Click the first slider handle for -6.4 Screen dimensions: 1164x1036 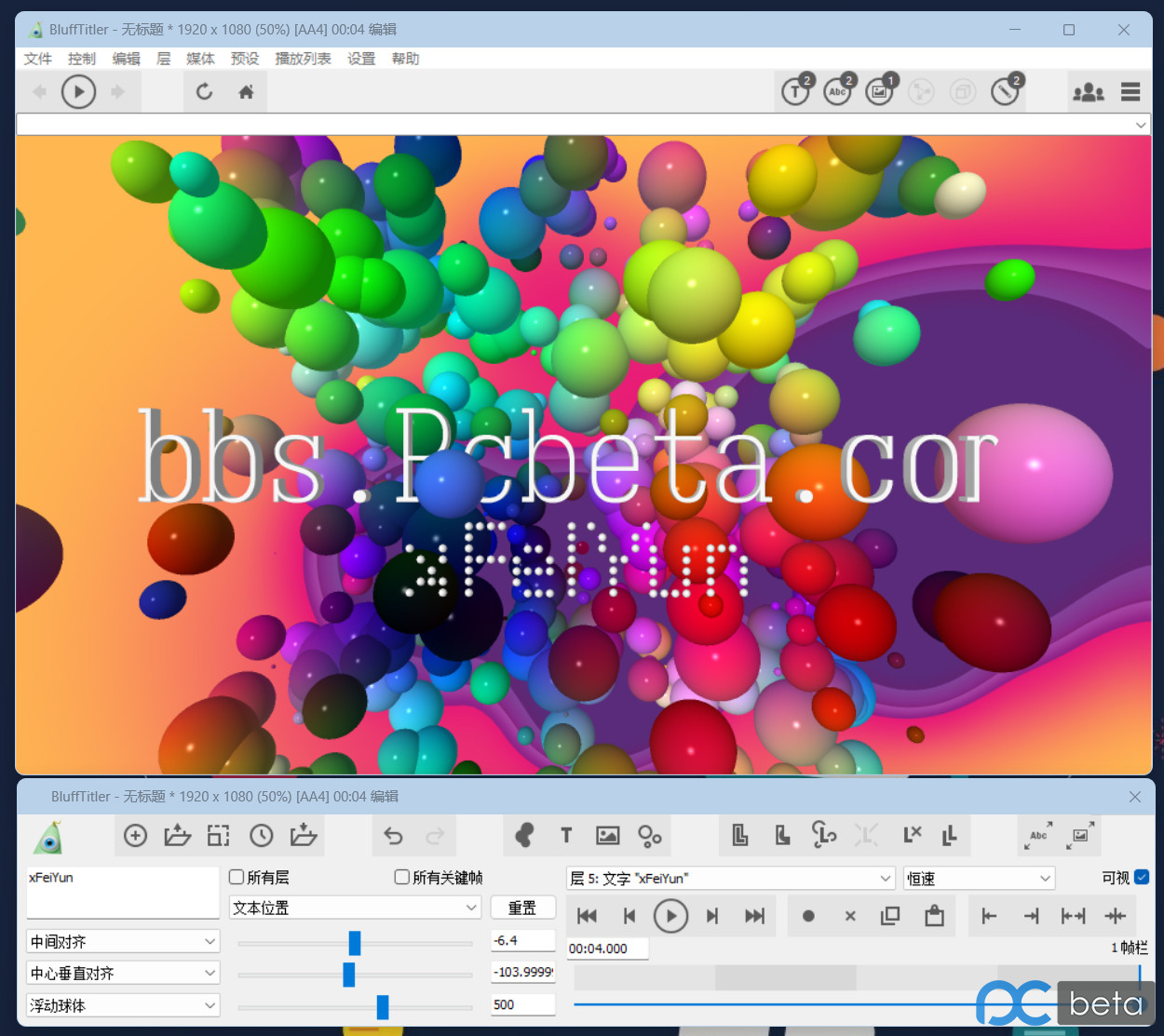355,943
